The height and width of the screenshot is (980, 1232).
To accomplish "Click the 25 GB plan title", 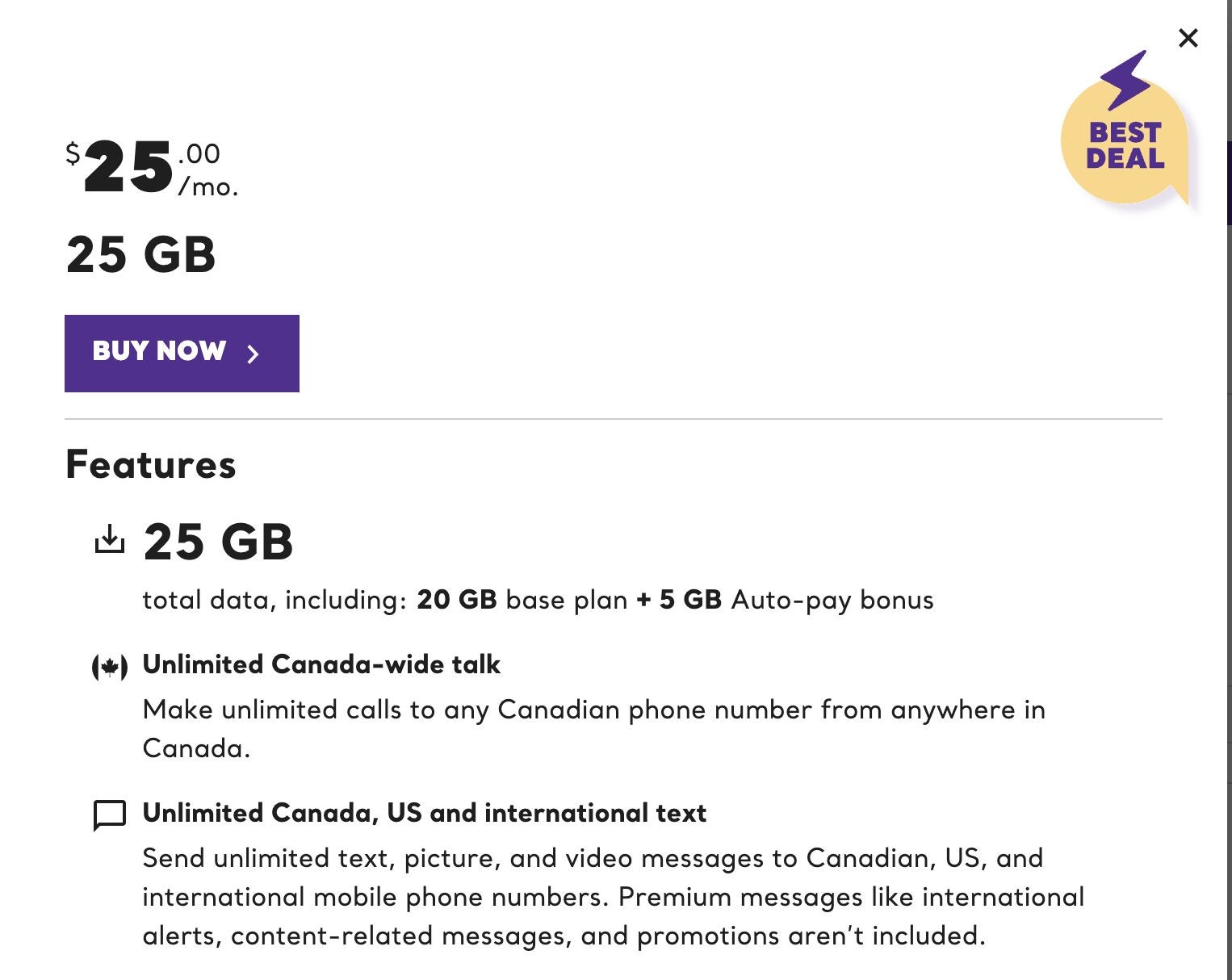I will tap(141, 255).
